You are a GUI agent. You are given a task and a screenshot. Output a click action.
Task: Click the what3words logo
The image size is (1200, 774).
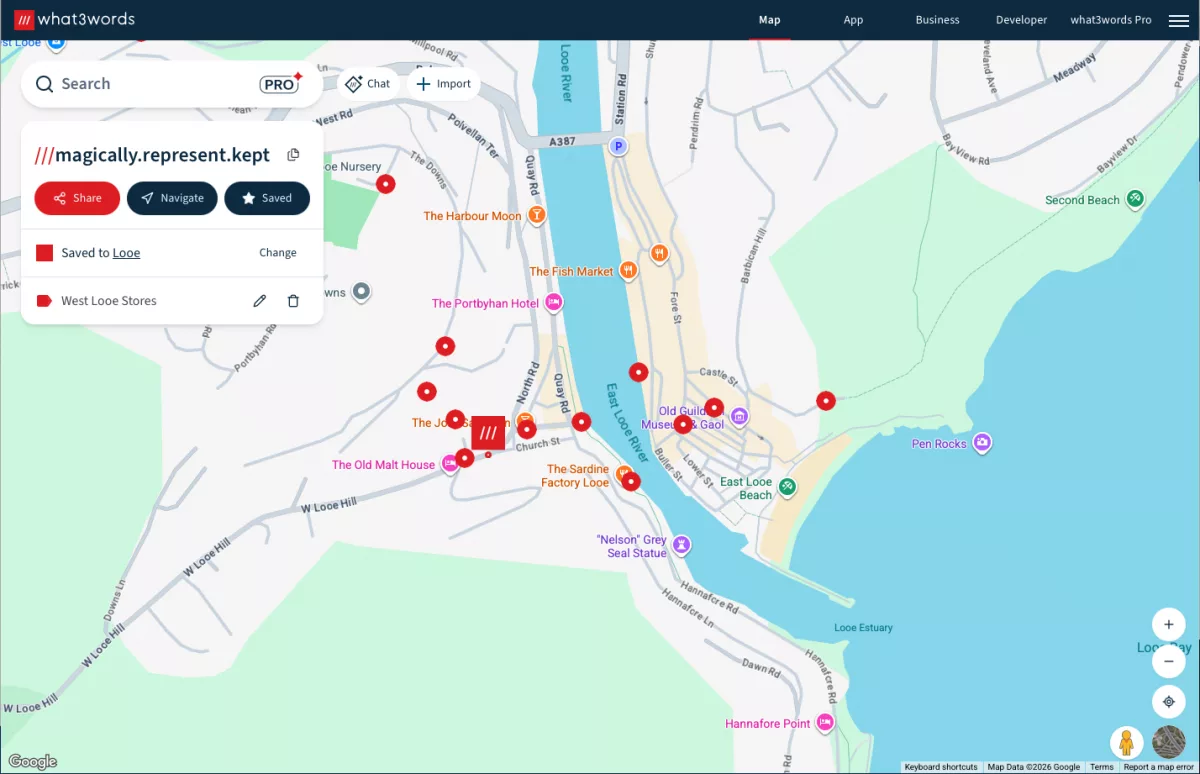pos(75,20)
